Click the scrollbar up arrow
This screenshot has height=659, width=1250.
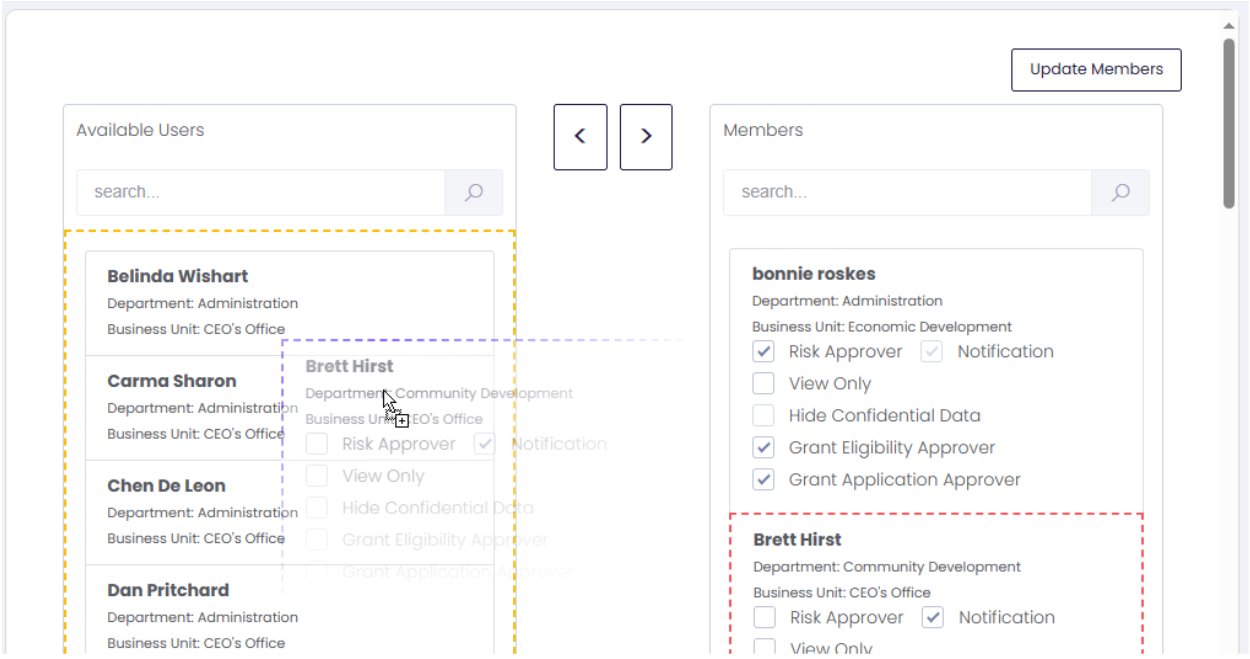pyautogui.click(x=1229, y=25)
